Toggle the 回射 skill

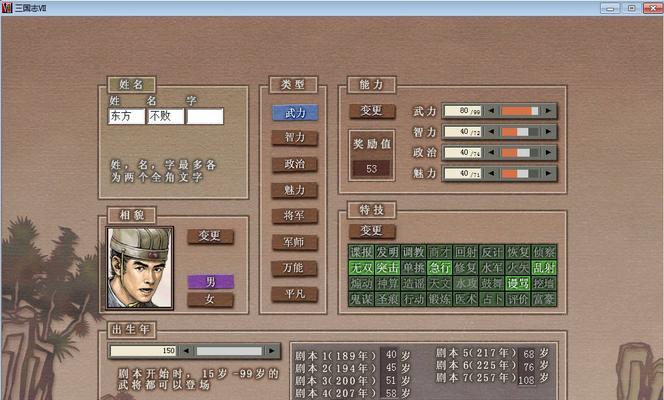click(466, 252)
